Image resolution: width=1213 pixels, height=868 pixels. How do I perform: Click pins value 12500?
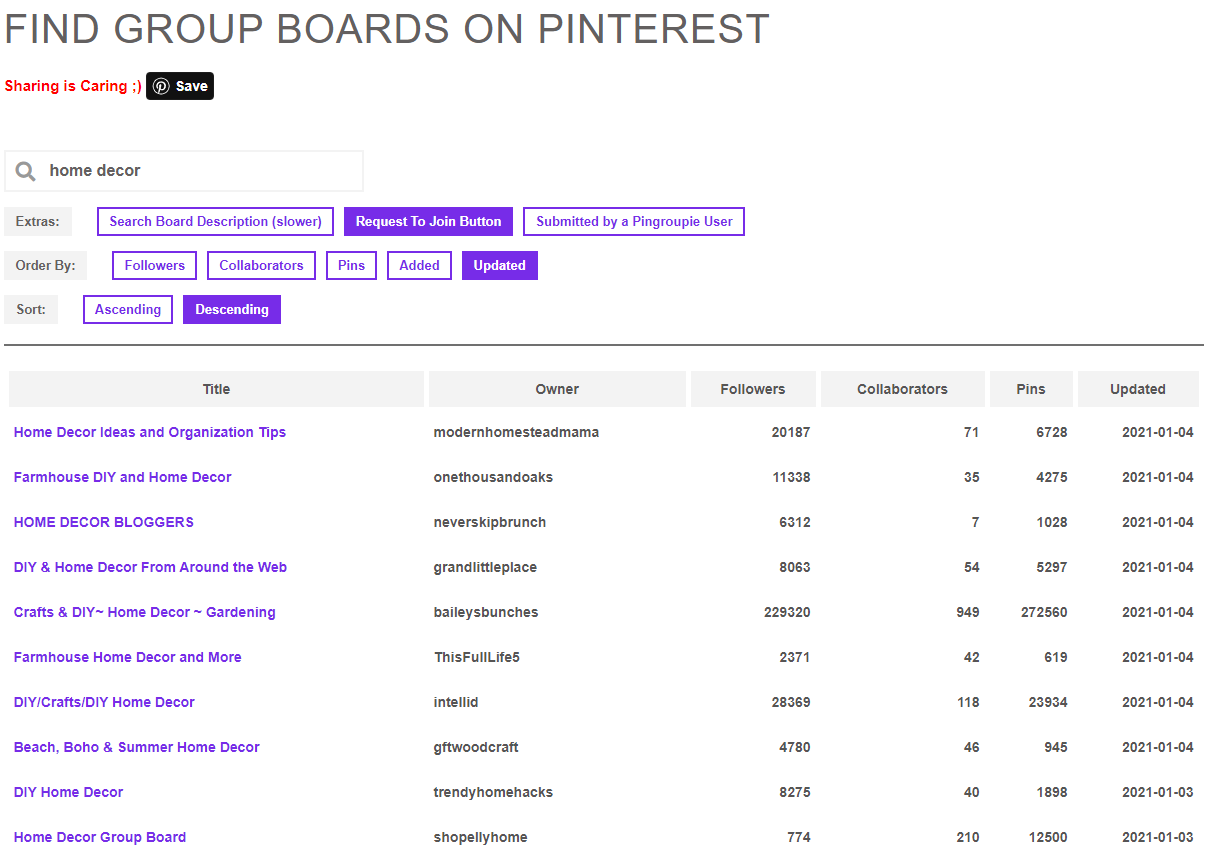pos(1048,838)
